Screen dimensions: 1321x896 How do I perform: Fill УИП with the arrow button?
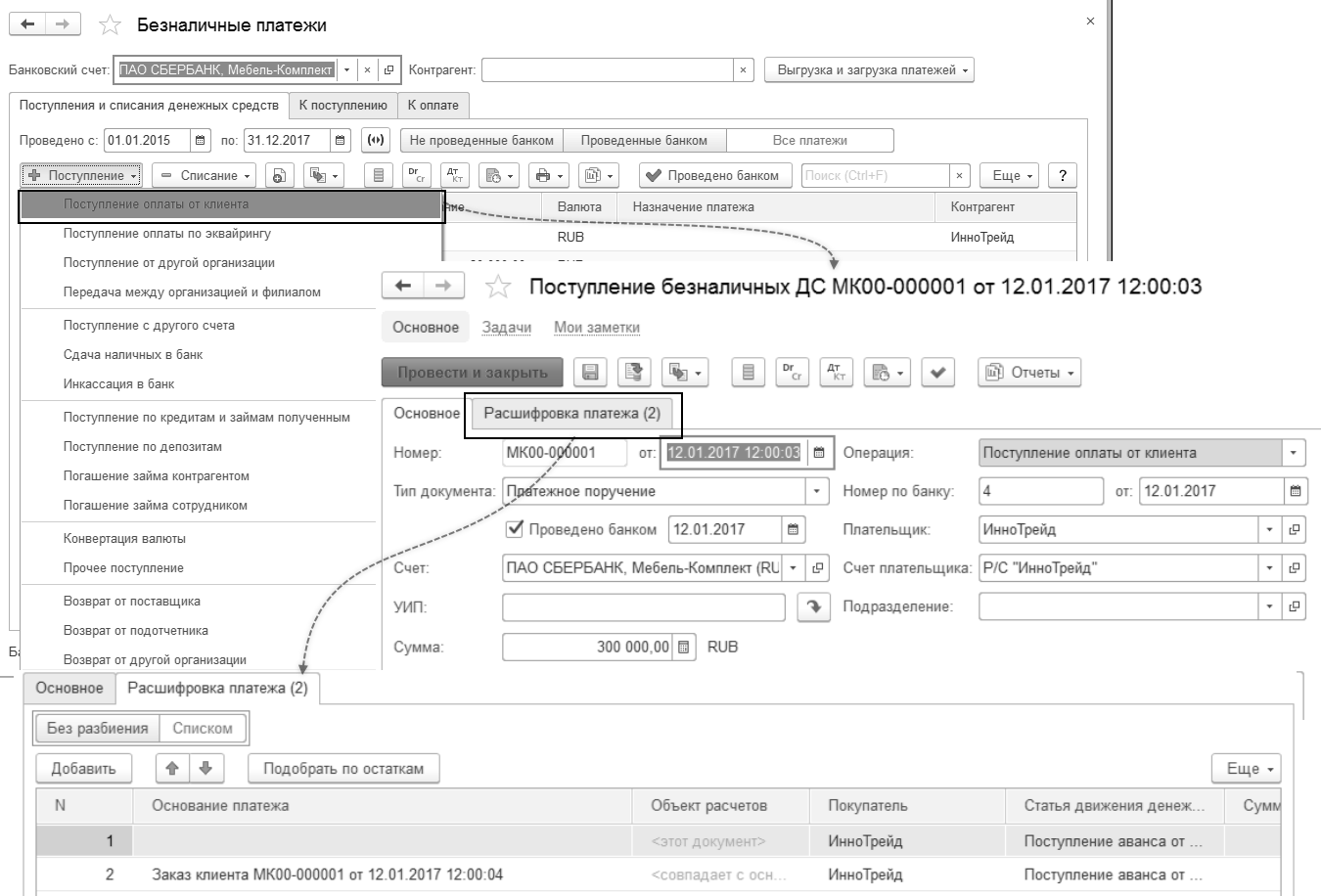pyautogui.click(x=812, y=607)
